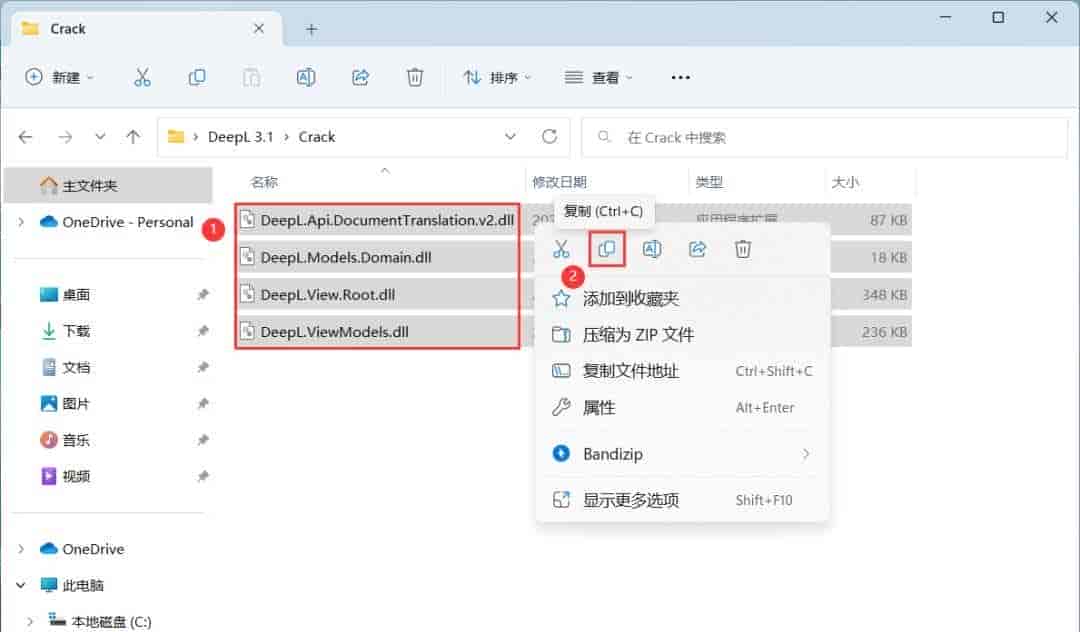
Task: Click the pin icon next to 文档
Action: (202, 368)
